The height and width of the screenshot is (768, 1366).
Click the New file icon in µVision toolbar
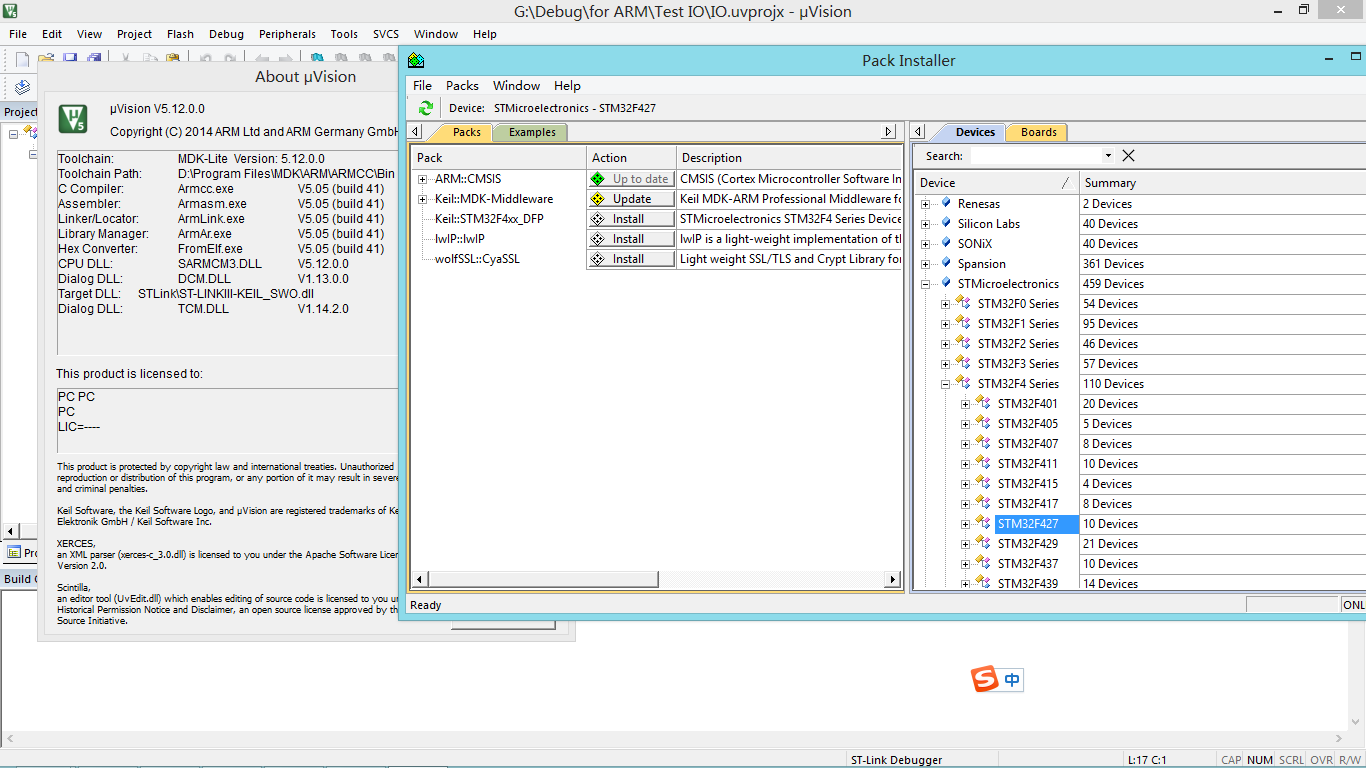click(22, 60)
